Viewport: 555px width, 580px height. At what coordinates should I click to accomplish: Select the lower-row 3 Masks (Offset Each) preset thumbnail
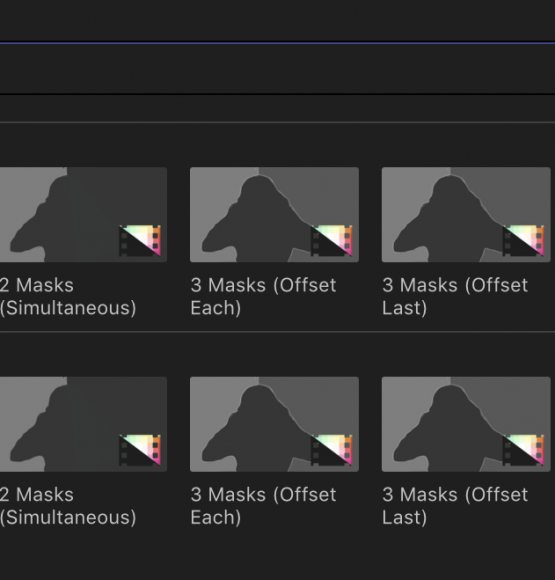pos(274,424)
